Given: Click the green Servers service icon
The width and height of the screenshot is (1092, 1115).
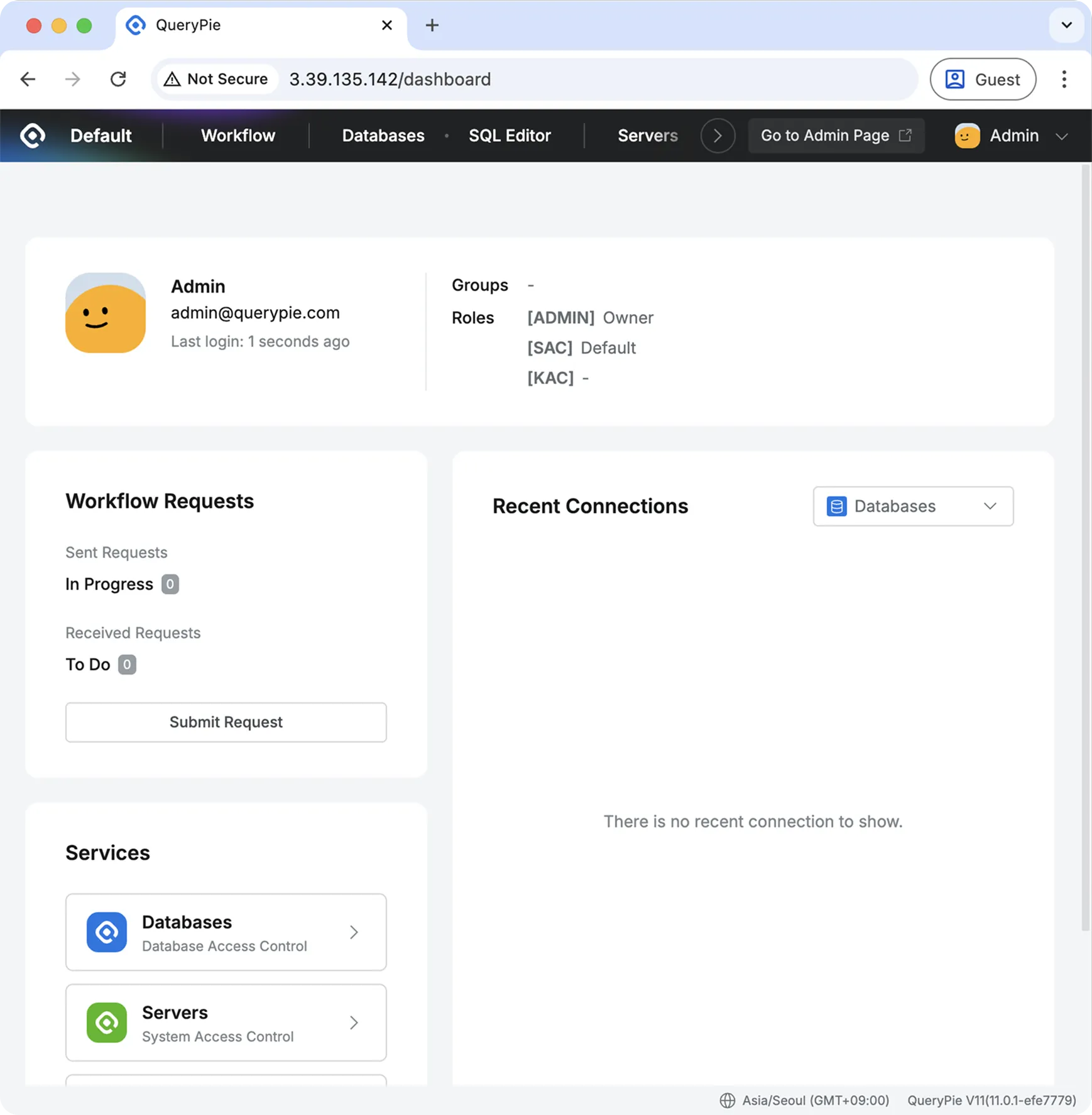Looking at the screenshot, I should tap(106, 1023).
